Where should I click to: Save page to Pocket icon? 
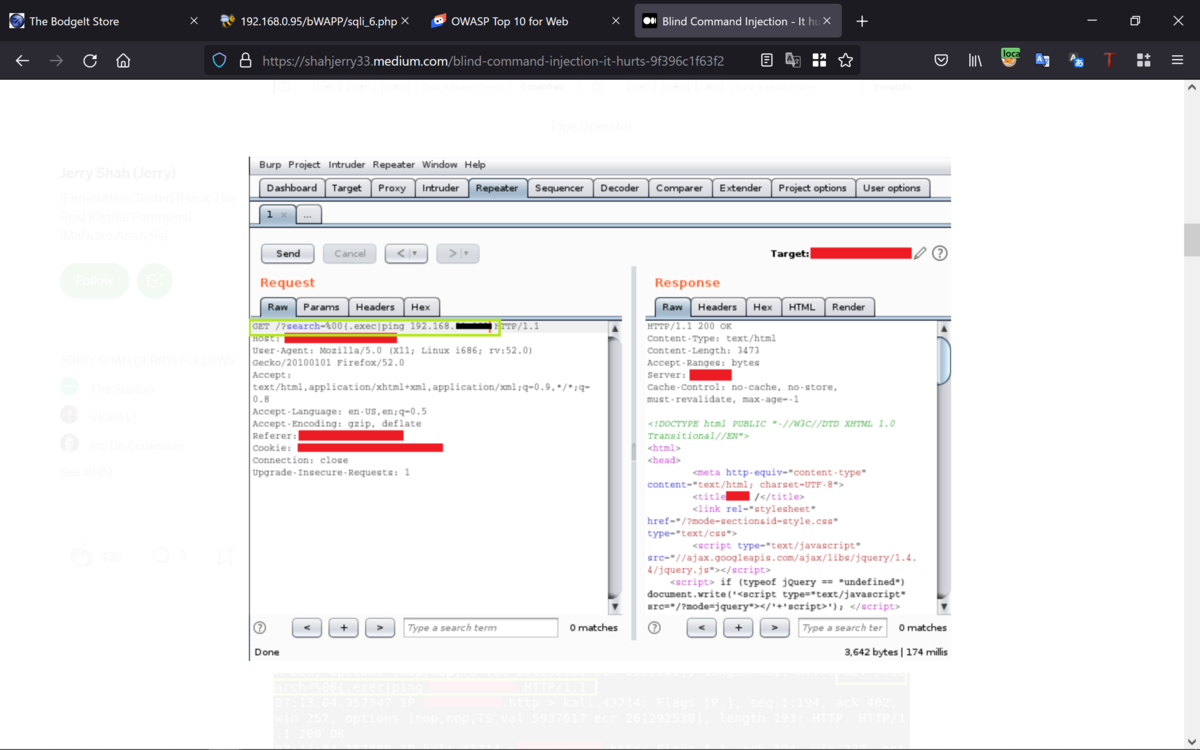point(941,61)
